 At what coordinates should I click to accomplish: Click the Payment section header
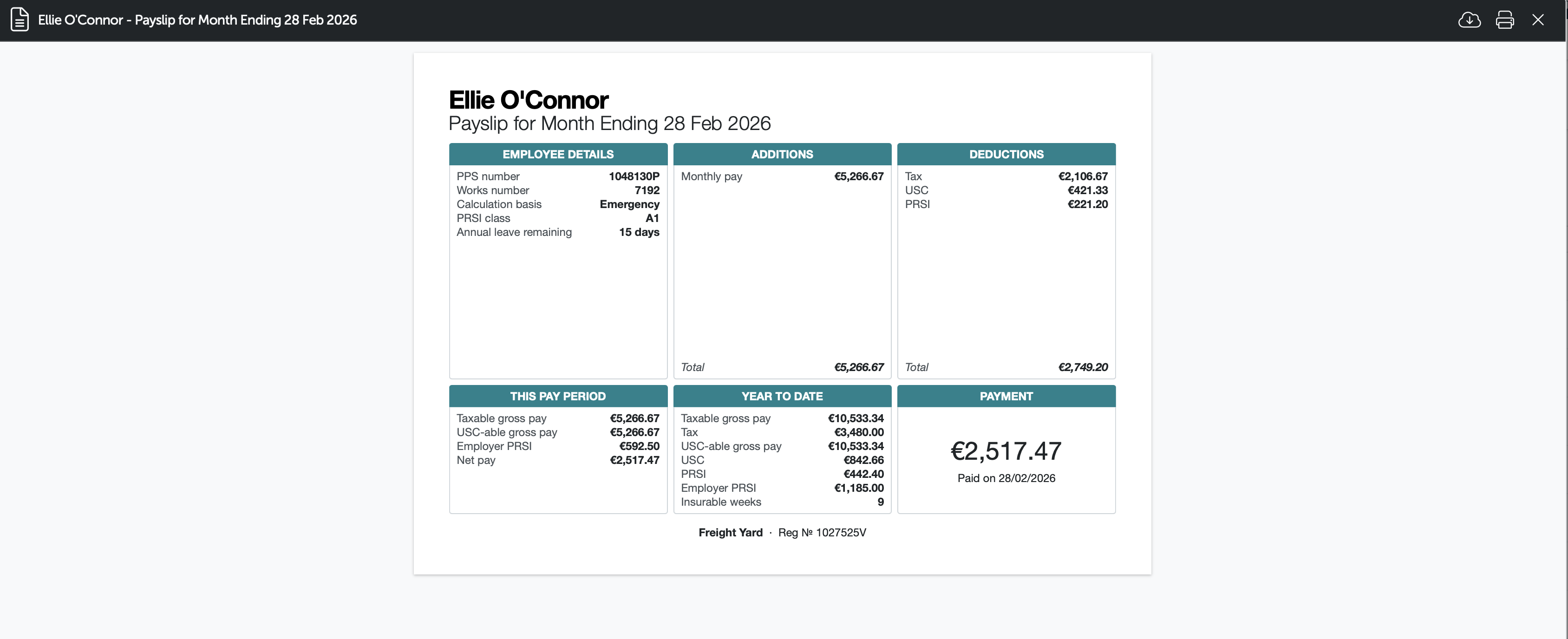pyautogui.click(x=1006, y=396)
